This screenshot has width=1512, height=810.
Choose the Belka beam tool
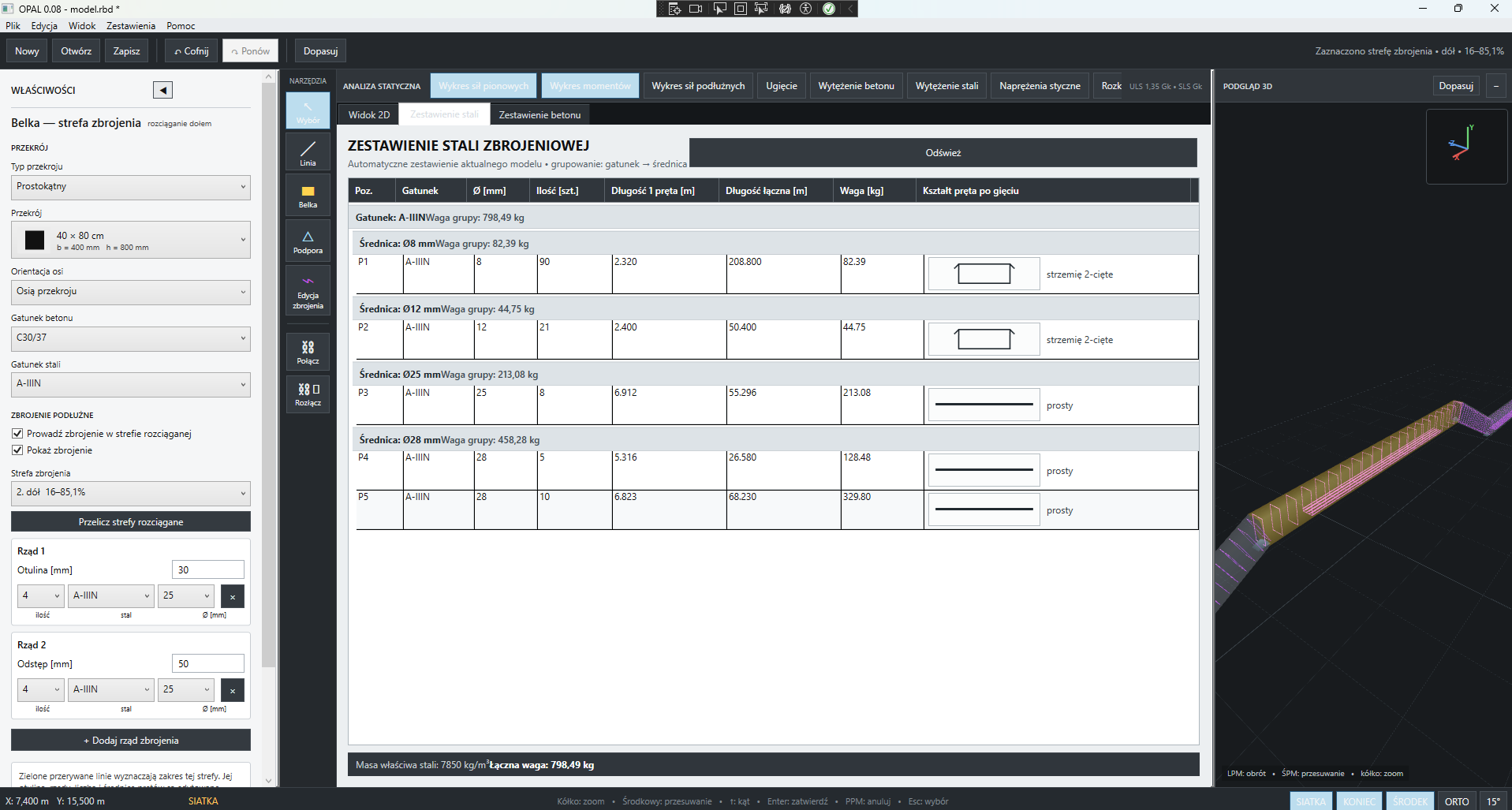(308, 195)
